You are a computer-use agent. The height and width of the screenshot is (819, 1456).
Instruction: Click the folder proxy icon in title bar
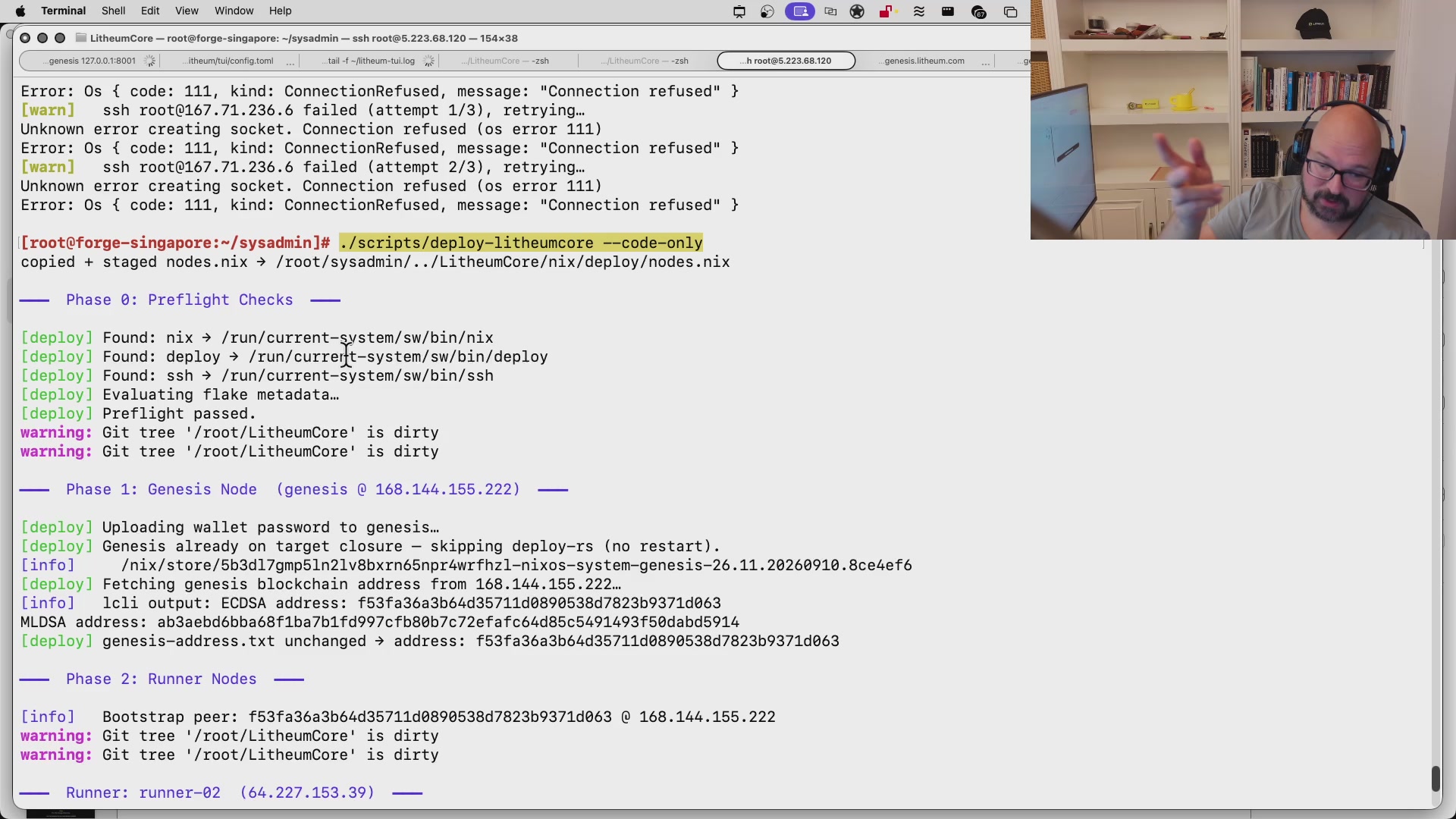(81, 38)
